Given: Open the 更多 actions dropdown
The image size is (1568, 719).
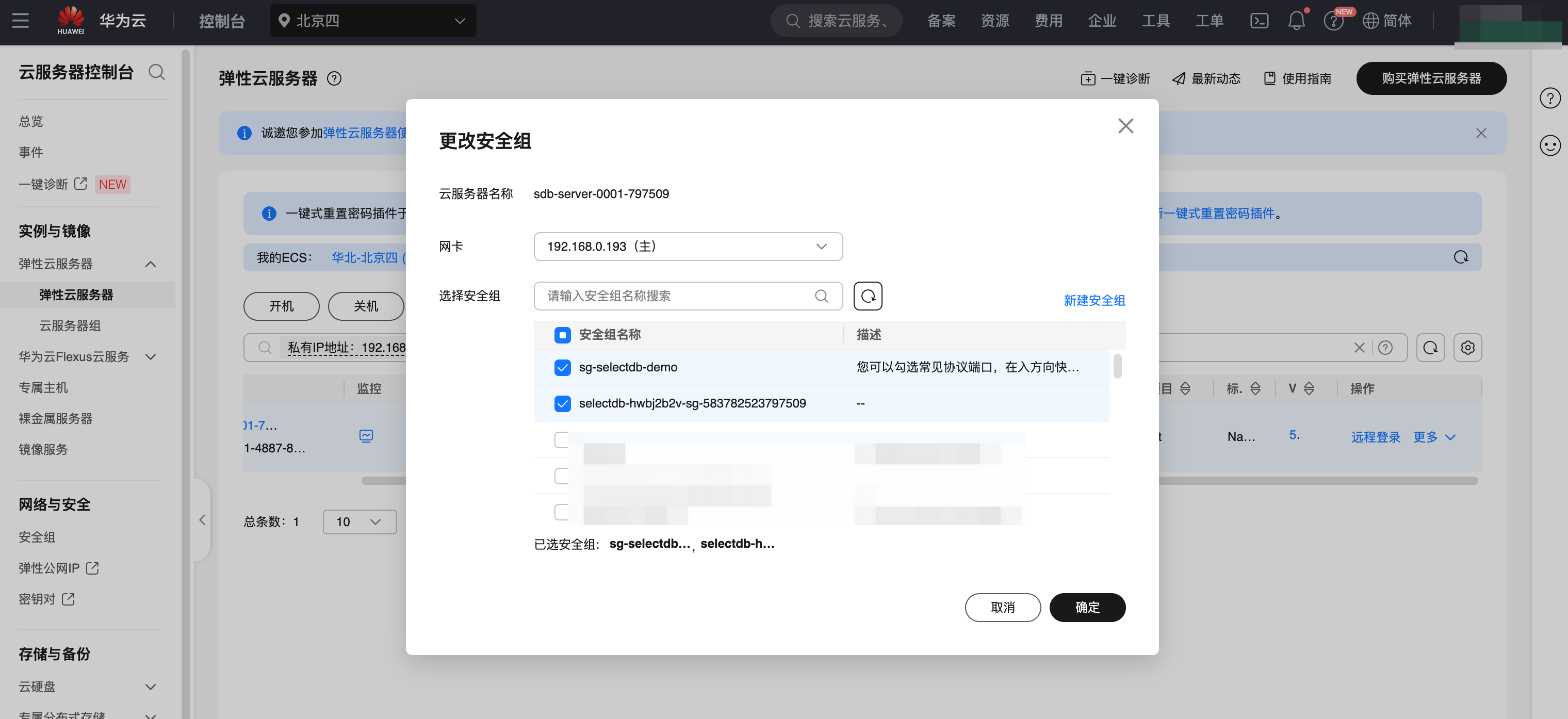Looking at the screenshot, I should [1434, 437].
